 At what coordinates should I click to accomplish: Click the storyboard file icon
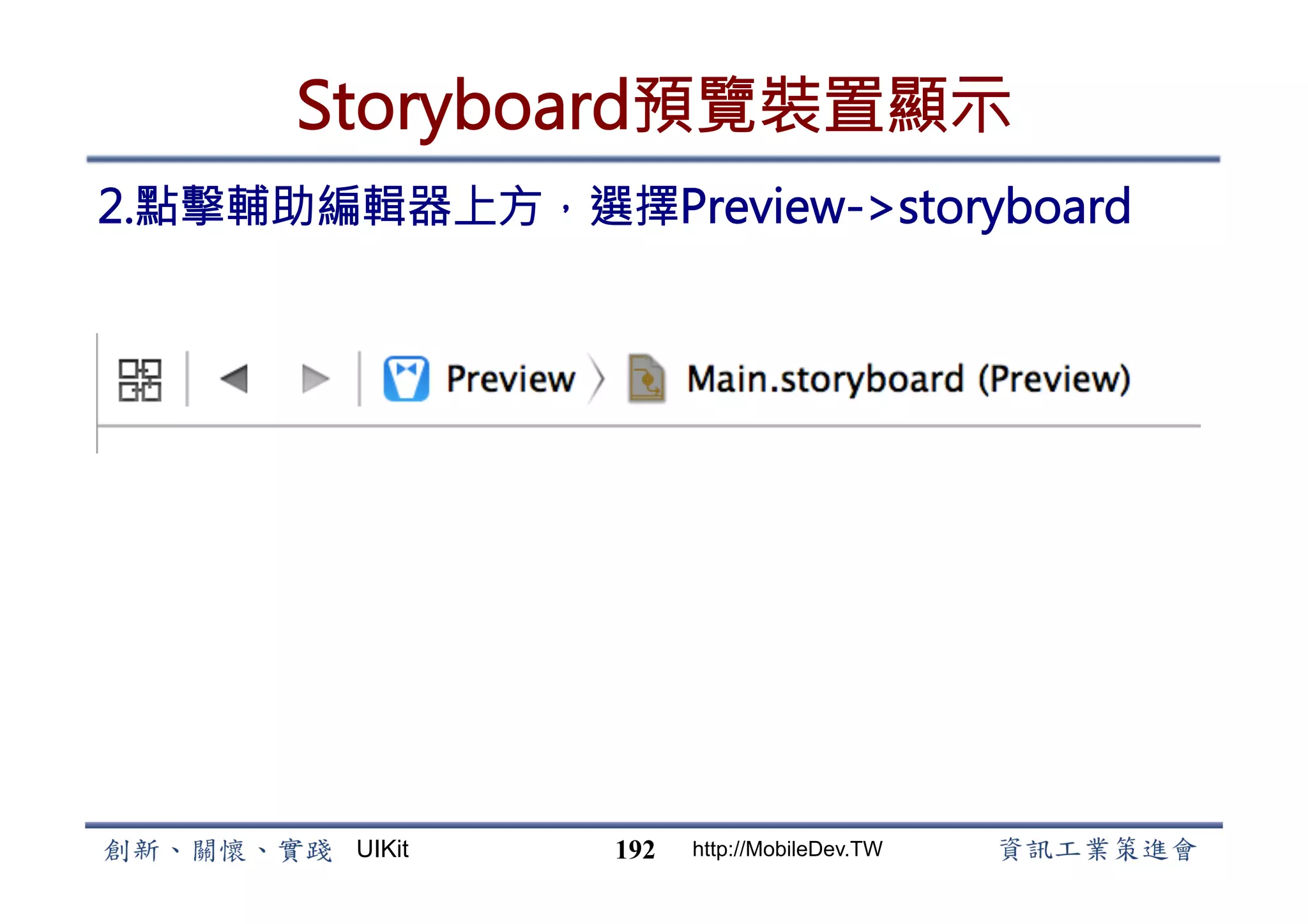[x=646, y=379]
